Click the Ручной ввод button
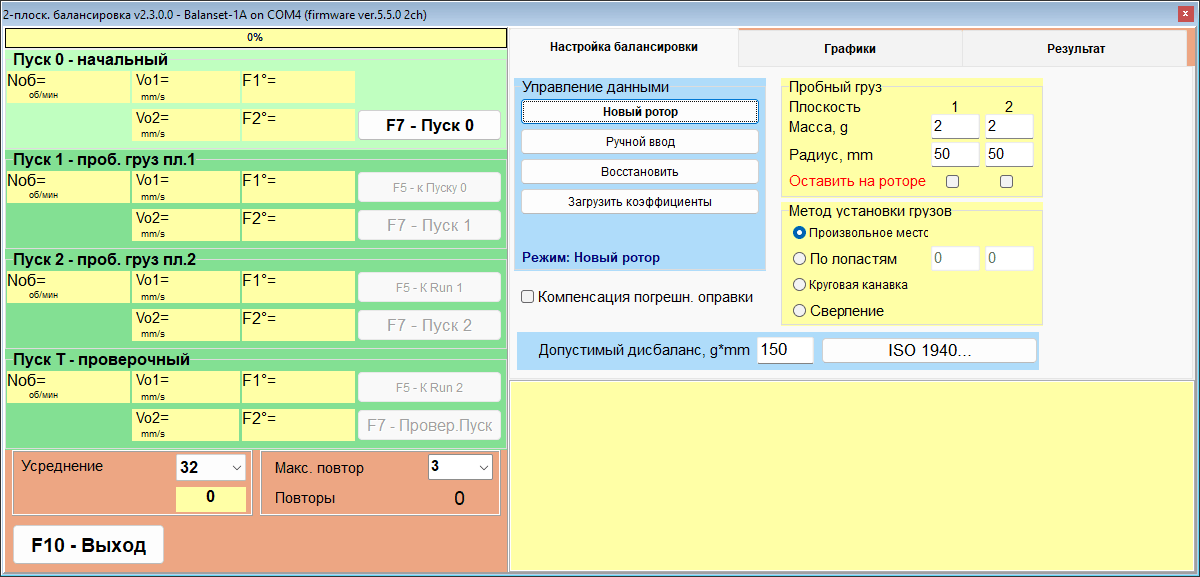 pyautogui.click(x=640, y=142)
